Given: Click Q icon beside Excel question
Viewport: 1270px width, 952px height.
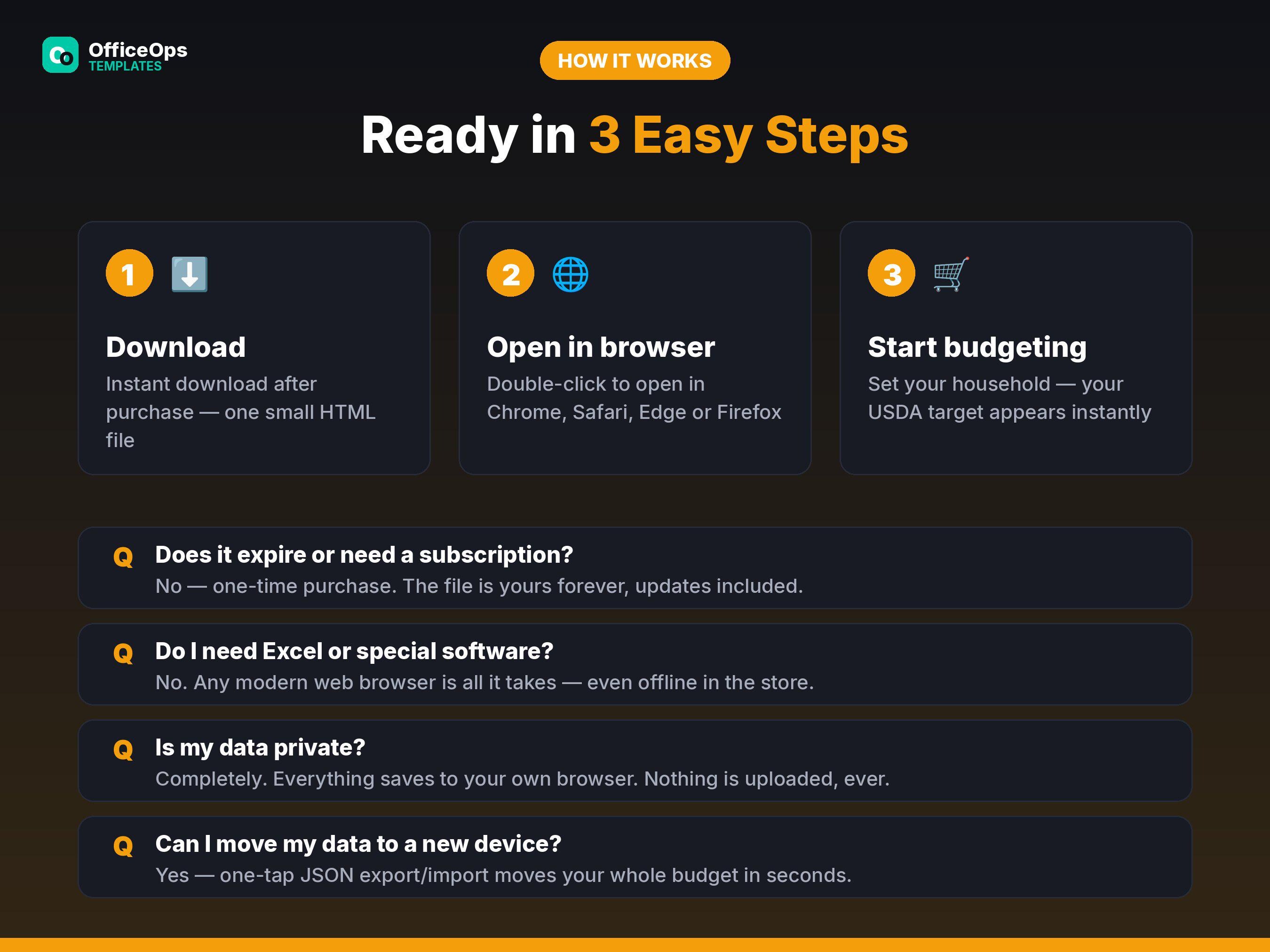Looking at the screenshot, I should pos(123,653).
